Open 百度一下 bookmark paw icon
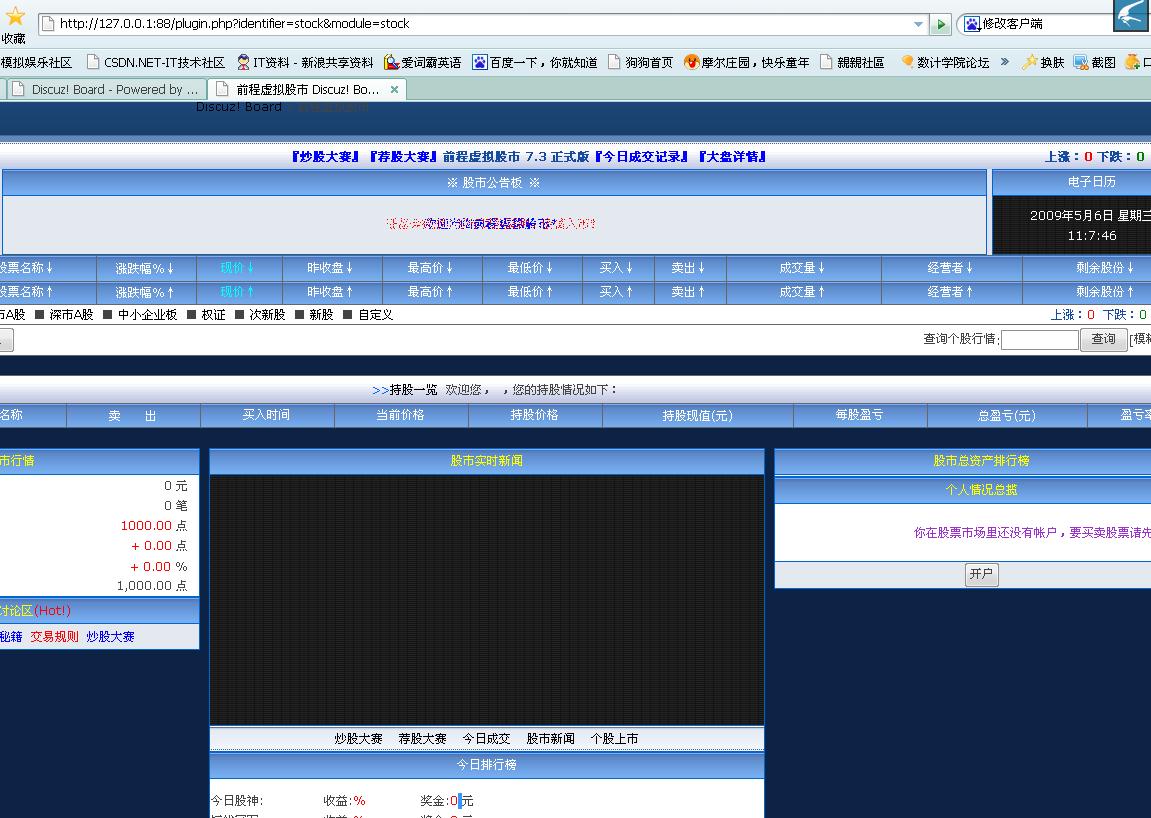Viewport: 1151px width, 818px height. click(480, 62)
